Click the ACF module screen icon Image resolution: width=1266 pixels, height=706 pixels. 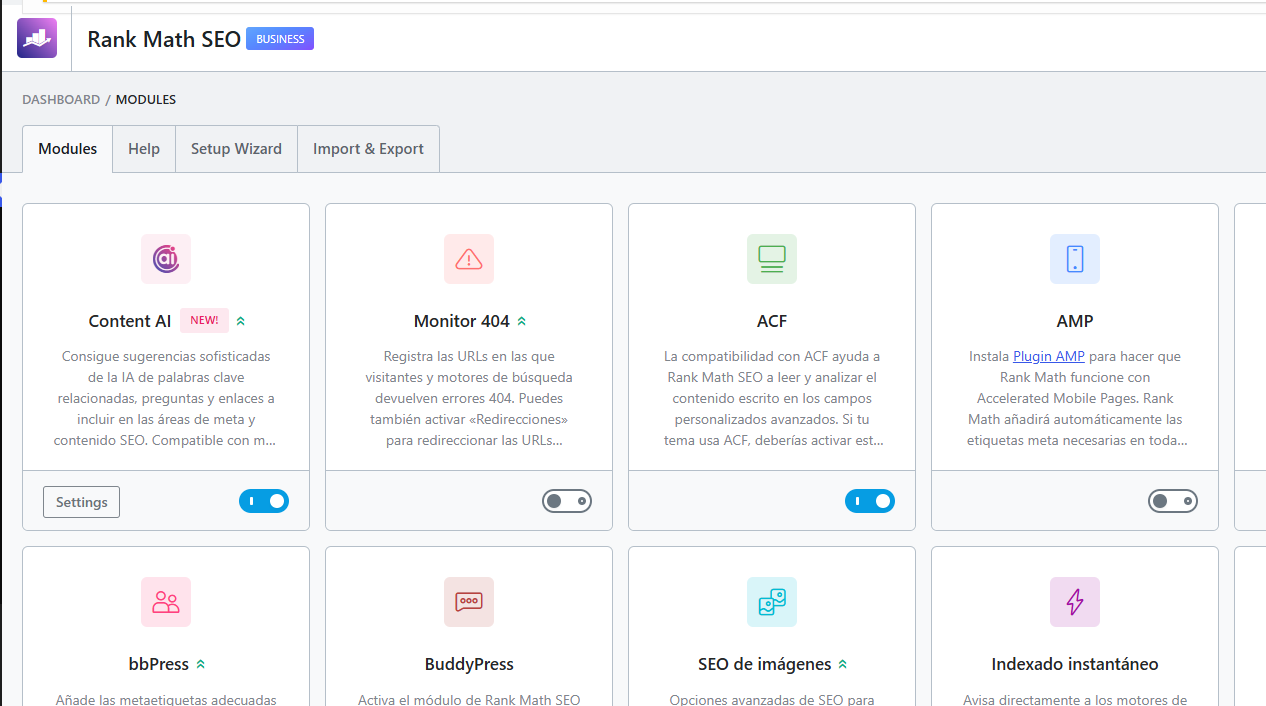(x=772, y=259)
